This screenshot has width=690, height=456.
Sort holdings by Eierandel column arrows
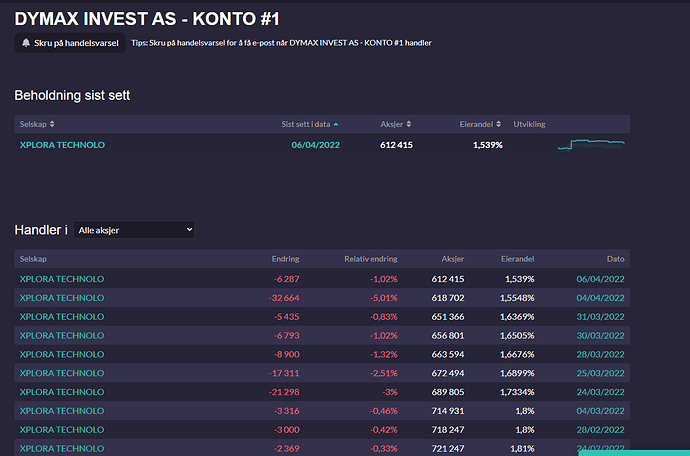tap(499, 124)
